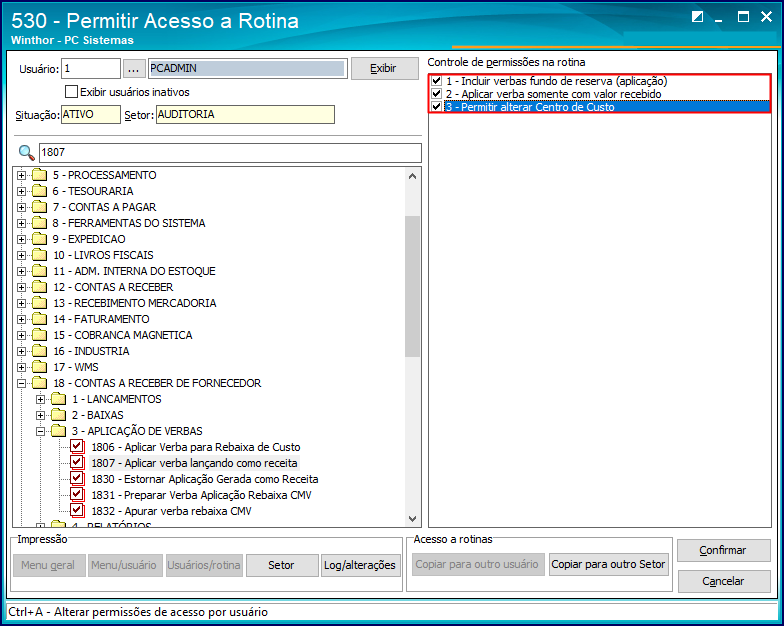Select '1832 - Apurar verba rebaixa CMV'

[172, 511]
